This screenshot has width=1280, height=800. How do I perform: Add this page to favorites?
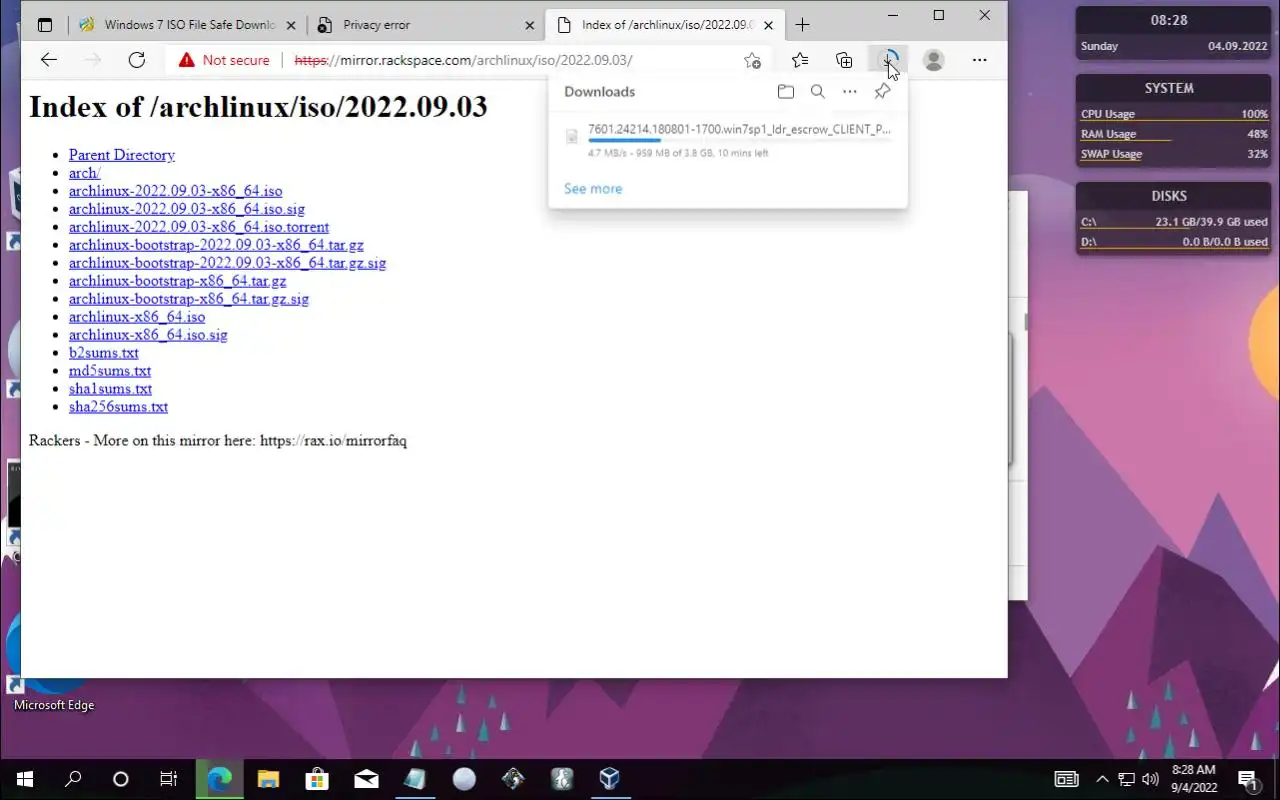pyautogui.click(x=753, y=60)
